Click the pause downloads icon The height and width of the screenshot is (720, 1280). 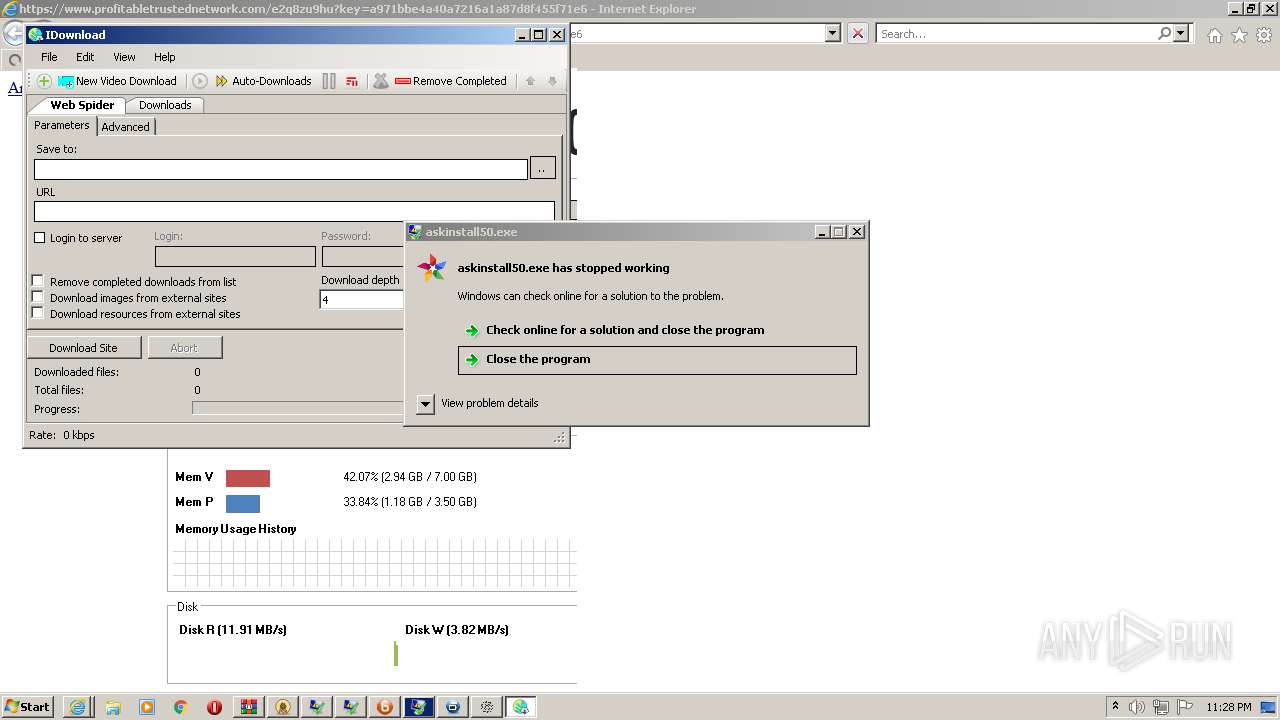(329, 81)
